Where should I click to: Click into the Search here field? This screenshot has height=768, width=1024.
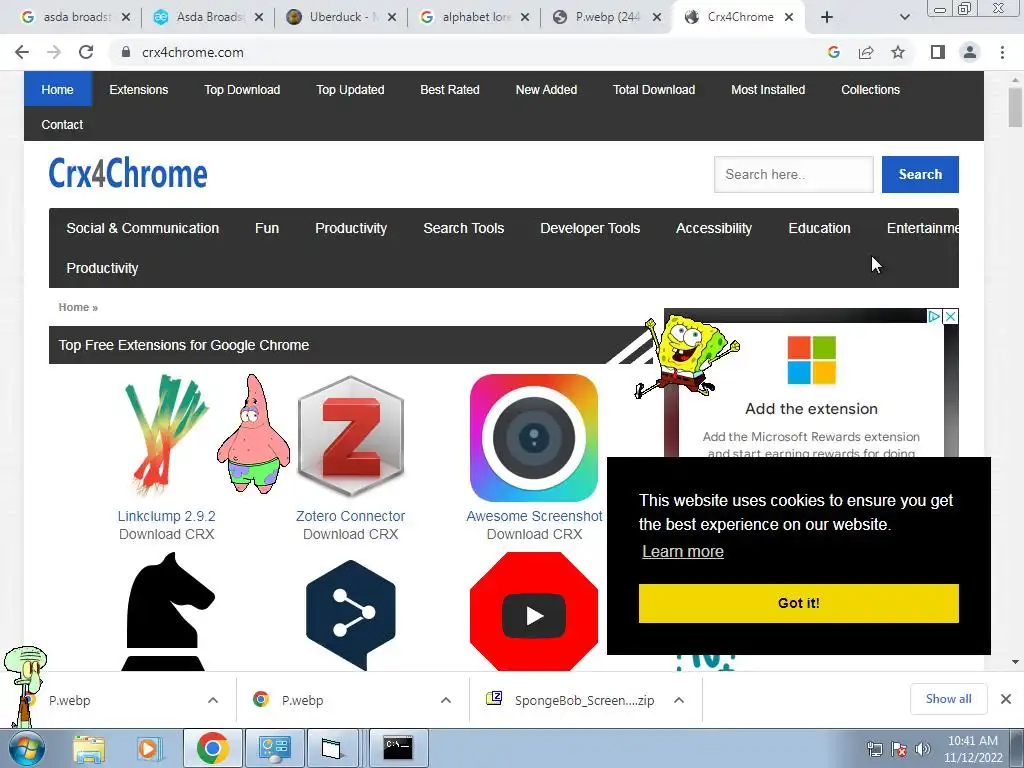tap(793, 174)
